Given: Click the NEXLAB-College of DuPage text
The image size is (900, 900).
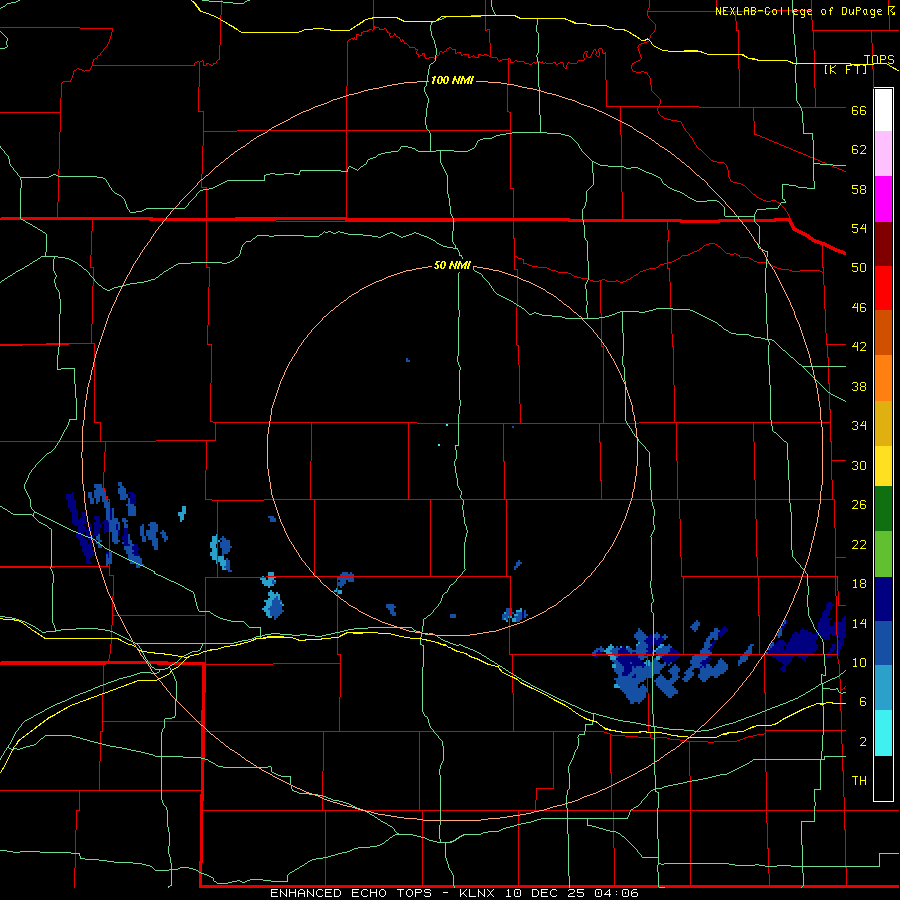Looking at the screenshot, I should 798,11.
